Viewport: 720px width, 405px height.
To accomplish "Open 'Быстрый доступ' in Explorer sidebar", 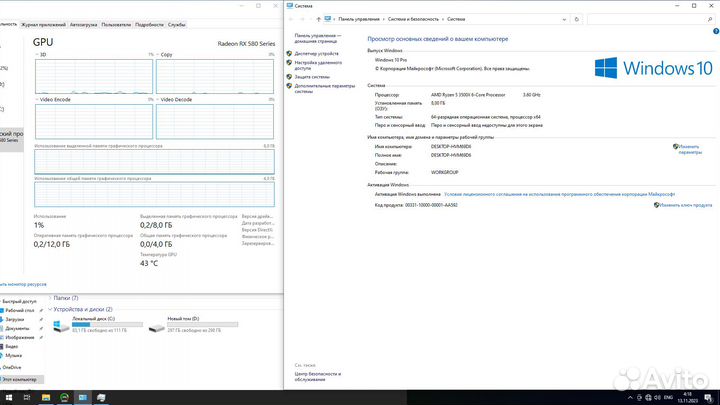I will point(19,302).
